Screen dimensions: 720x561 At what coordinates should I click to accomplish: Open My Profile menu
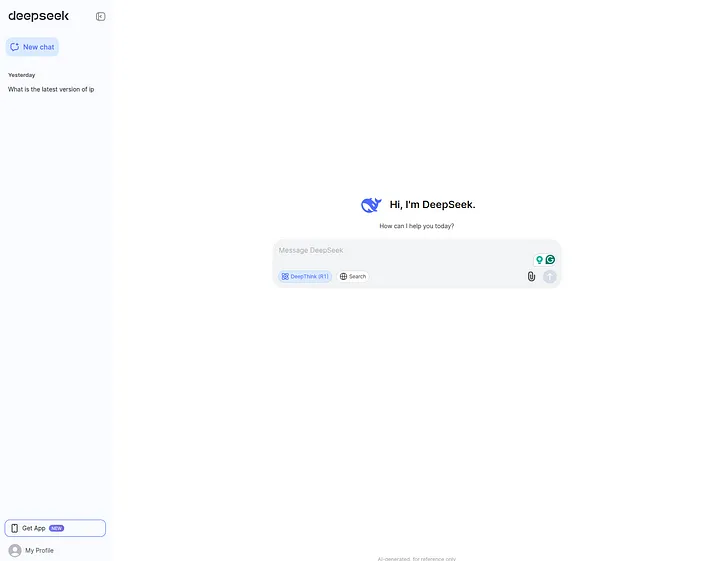(x=39, y=550)
